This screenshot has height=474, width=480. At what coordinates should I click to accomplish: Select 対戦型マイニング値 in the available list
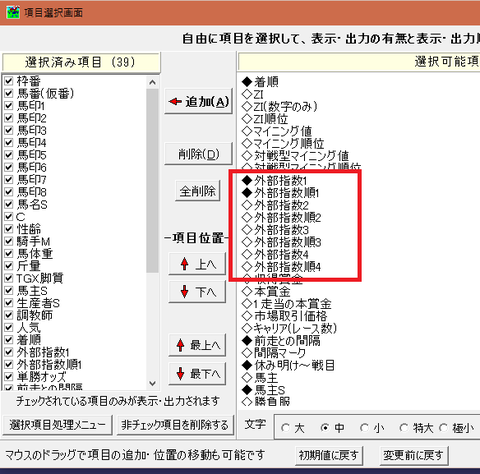click(295, 156)
